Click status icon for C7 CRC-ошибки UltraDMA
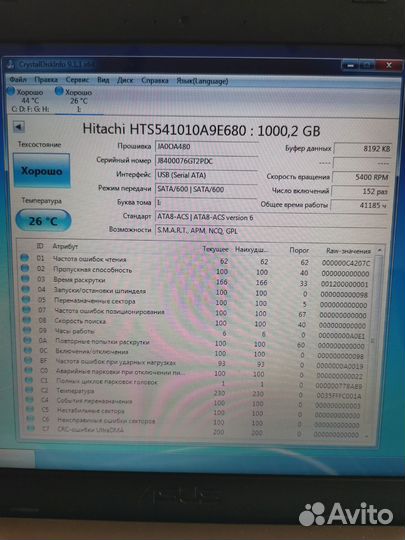405x540 pixels. pos(31,428)
